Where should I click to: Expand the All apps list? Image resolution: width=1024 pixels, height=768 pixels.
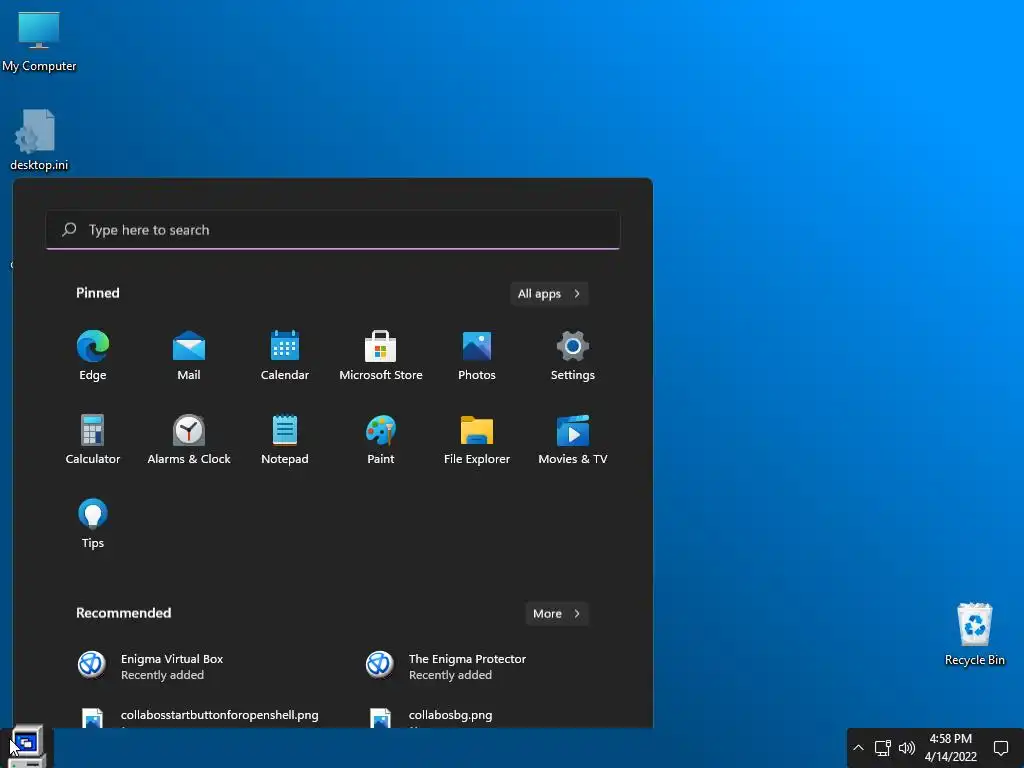click(549, 293)
